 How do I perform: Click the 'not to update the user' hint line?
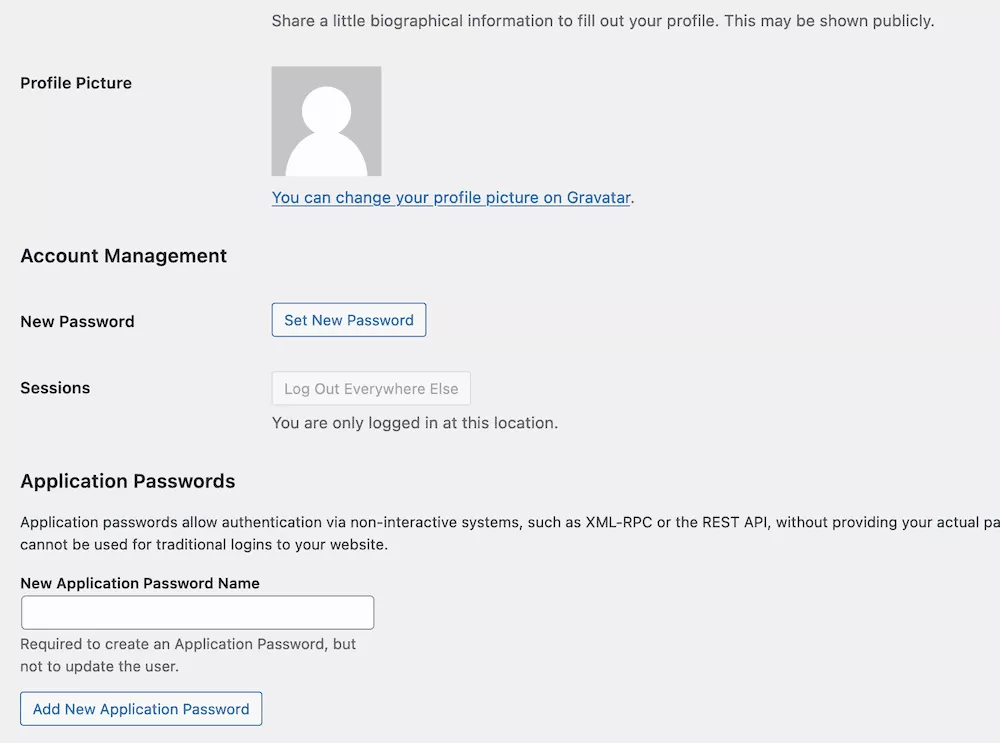coord(99,666)
